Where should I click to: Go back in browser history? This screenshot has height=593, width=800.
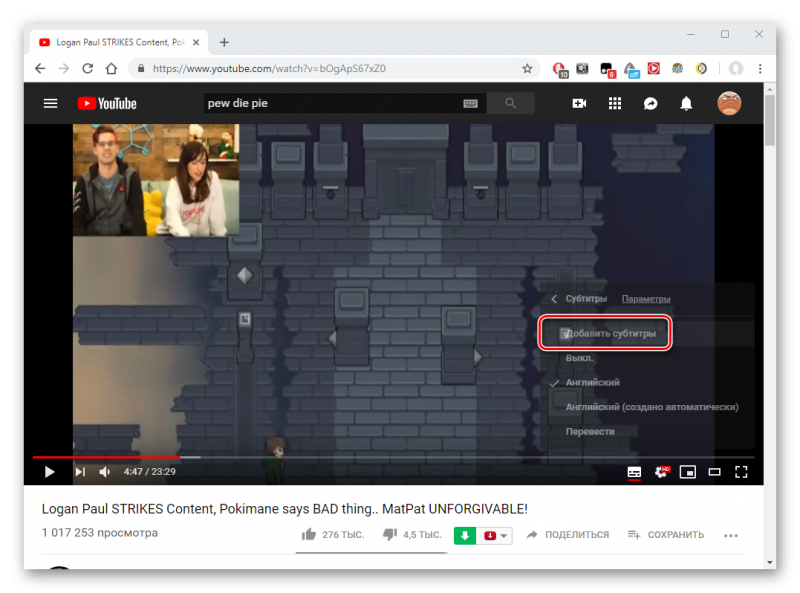coord(40,68)
